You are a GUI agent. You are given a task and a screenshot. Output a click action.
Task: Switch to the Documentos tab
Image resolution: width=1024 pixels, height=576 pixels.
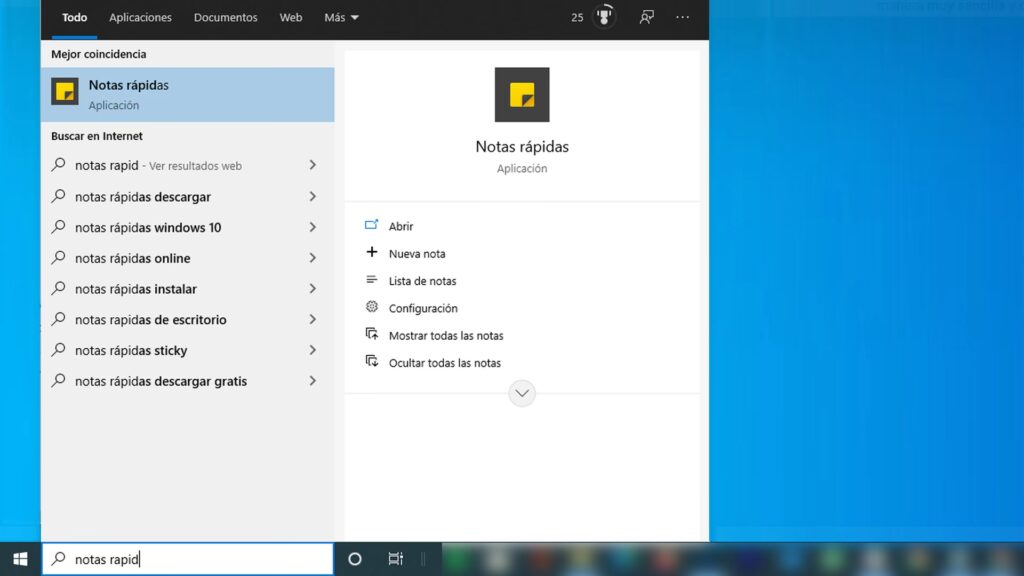pos(225,18)
